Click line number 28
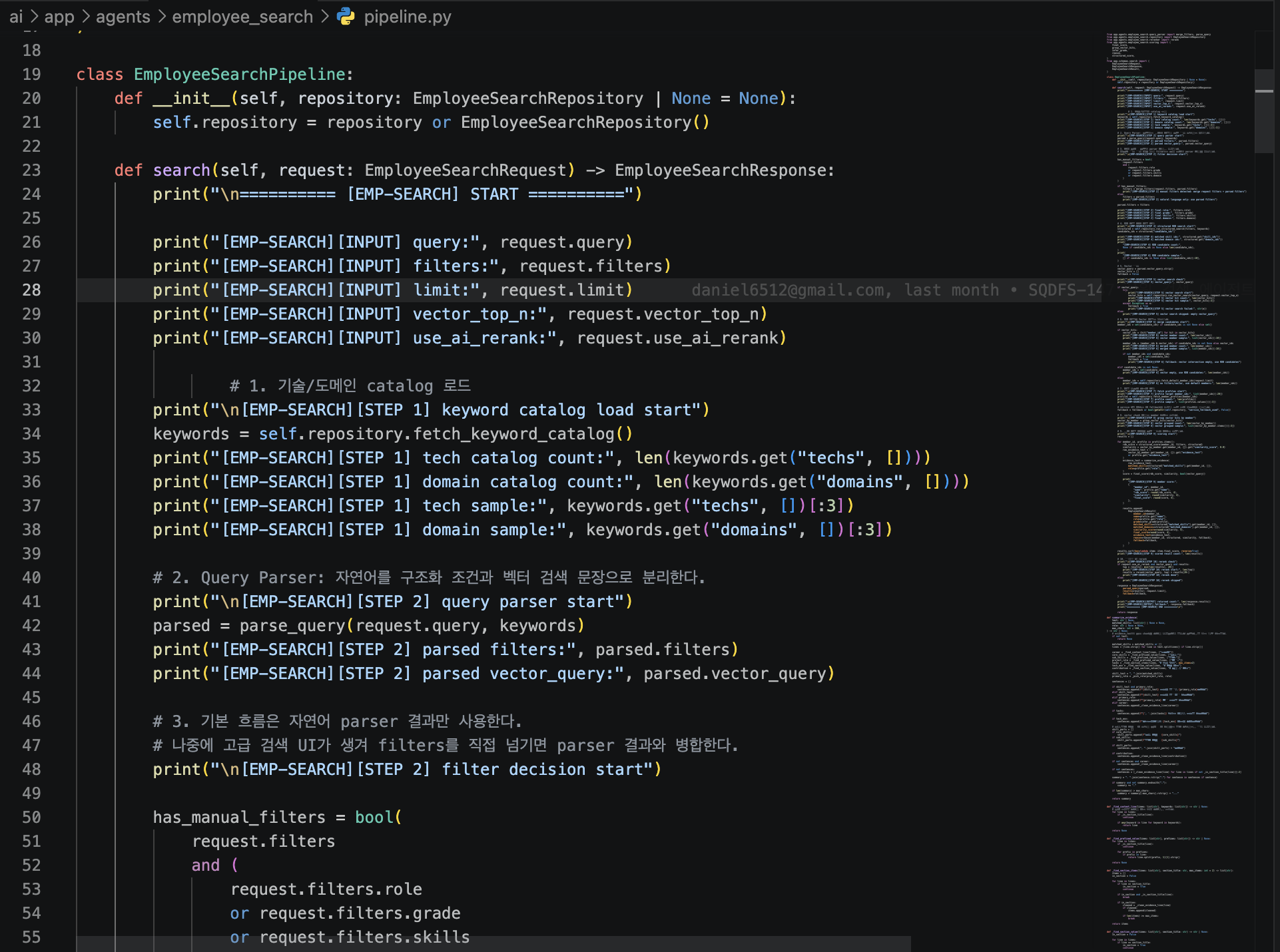 [x=31, y=290]
